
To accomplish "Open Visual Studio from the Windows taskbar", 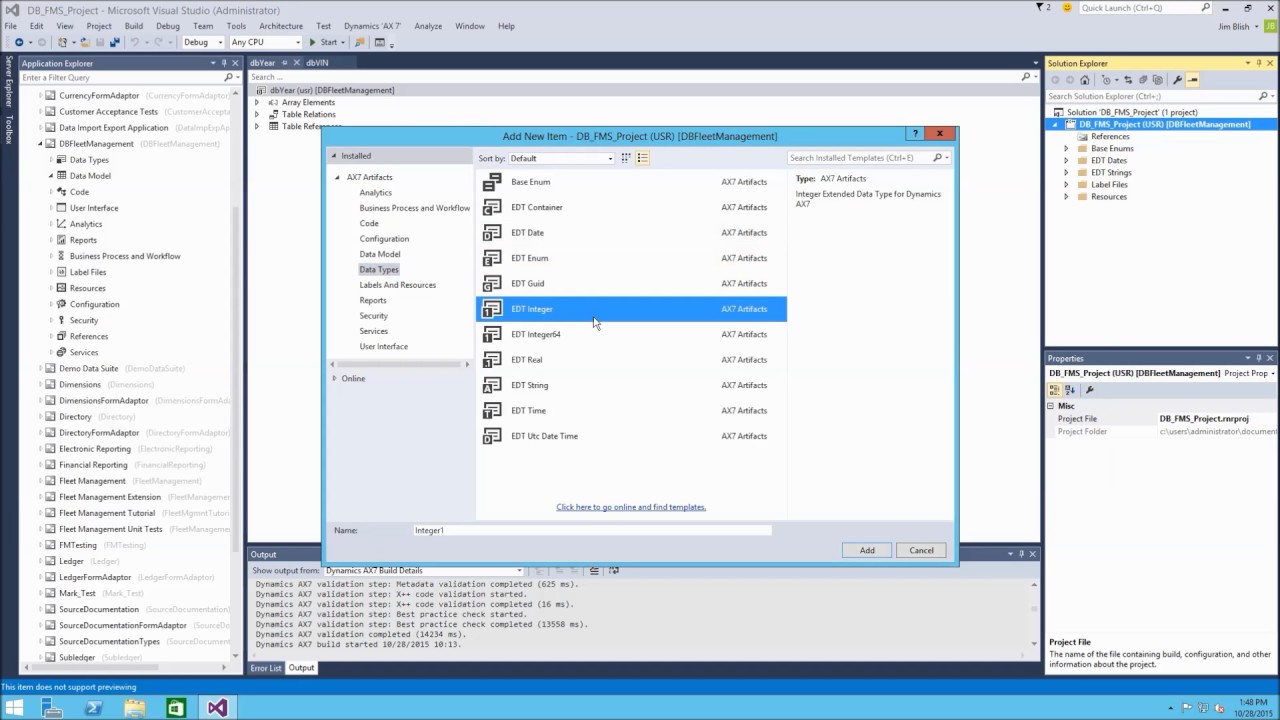I will click(x=217, y=708).
